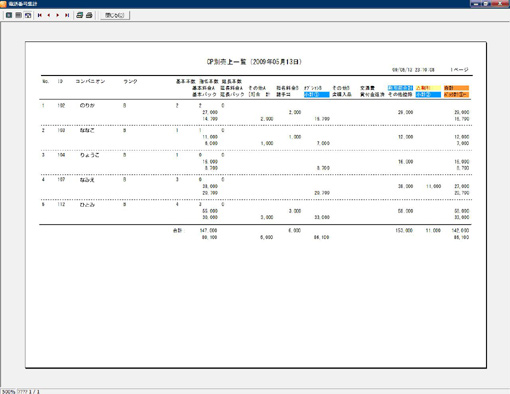Minimize the preview window
This screenshot has width=510, height=394.
click(476, 4)
